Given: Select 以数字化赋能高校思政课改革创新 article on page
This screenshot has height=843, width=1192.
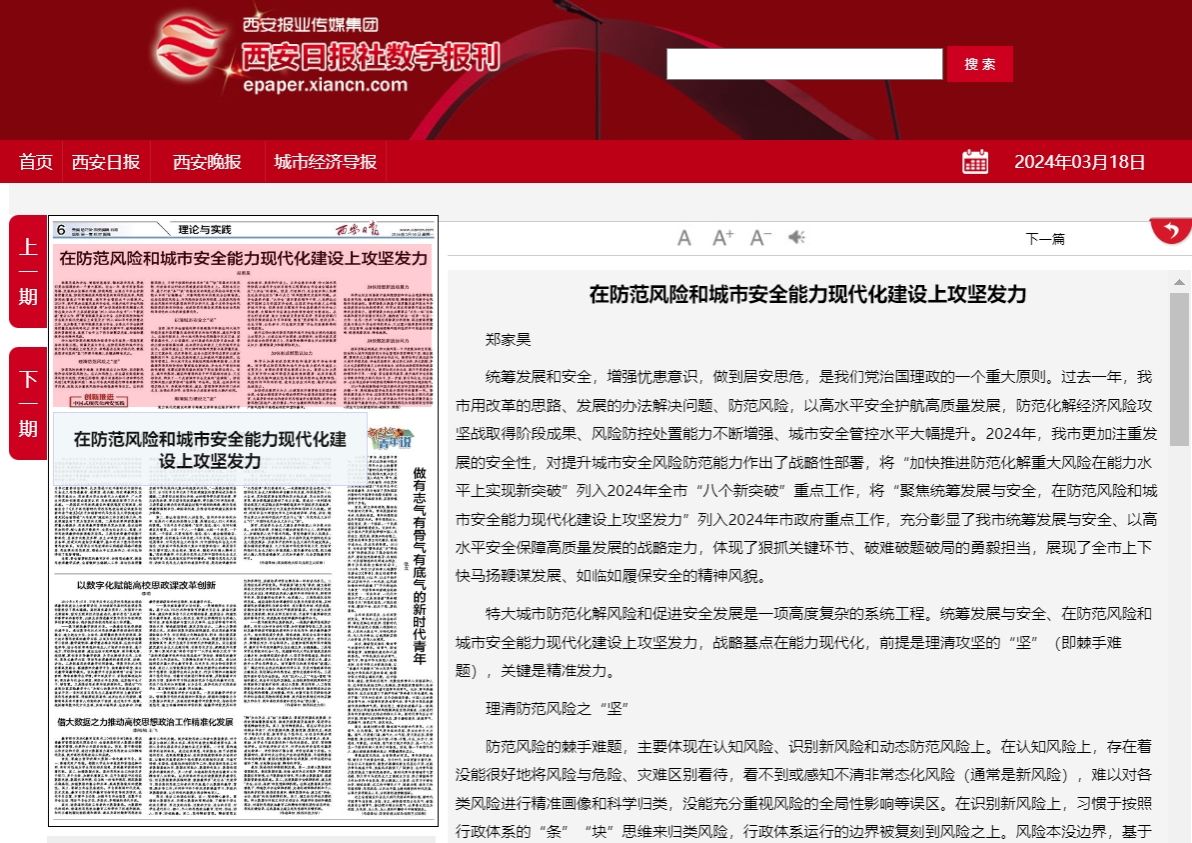Looking at the screenshot, I should click(146, 585).
